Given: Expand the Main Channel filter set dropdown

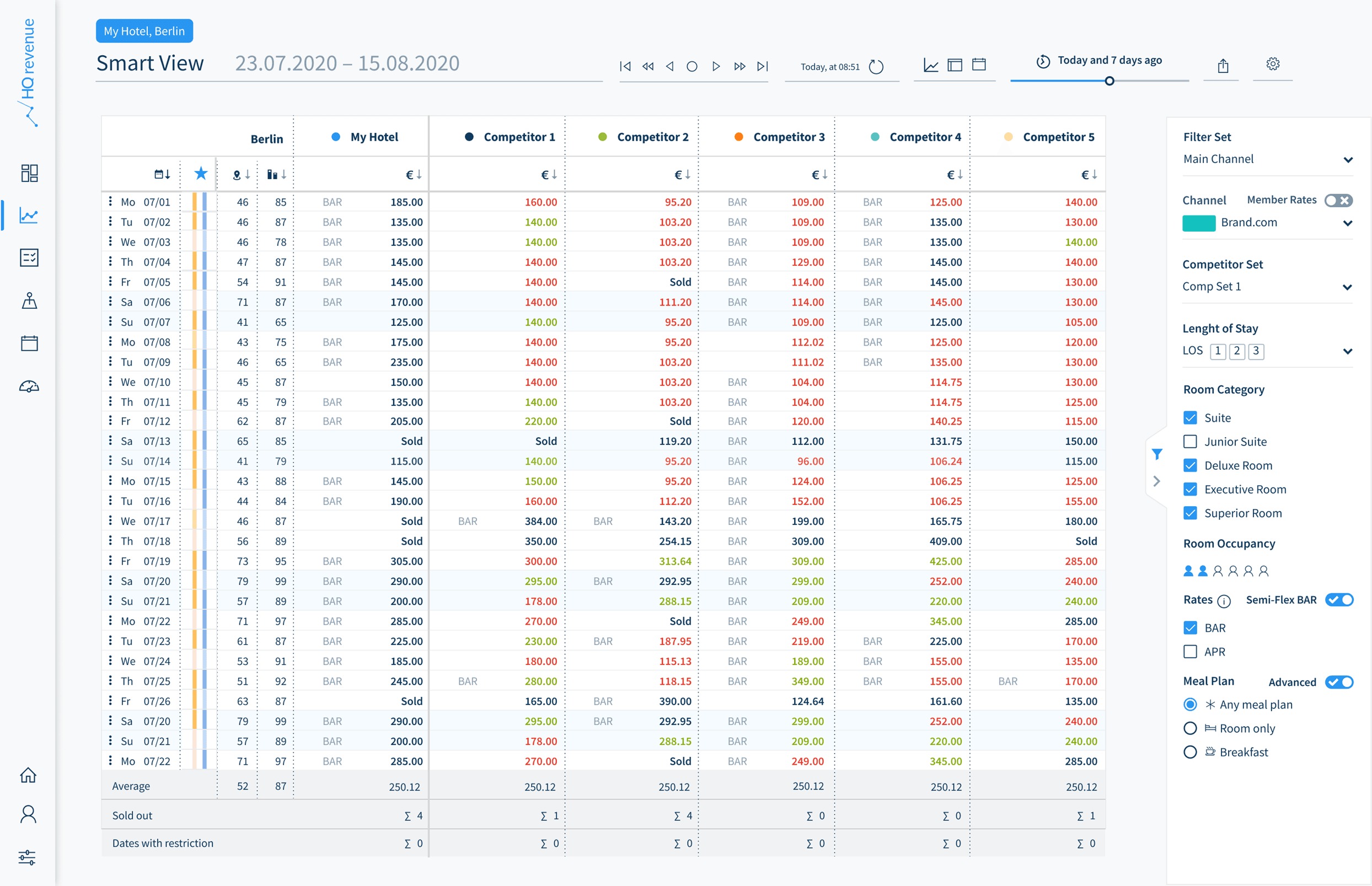Looking at the screenshot, I should pyautogui.click(x=1348, y=159).
